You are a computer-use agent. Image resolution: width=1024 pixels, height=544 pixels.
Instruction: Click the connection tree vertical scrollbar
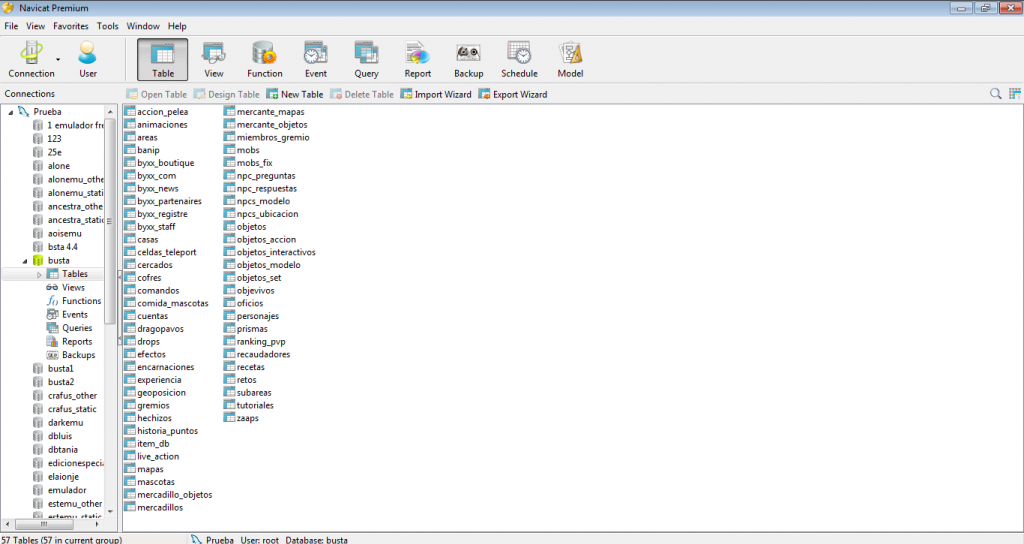tap(110, 222)
